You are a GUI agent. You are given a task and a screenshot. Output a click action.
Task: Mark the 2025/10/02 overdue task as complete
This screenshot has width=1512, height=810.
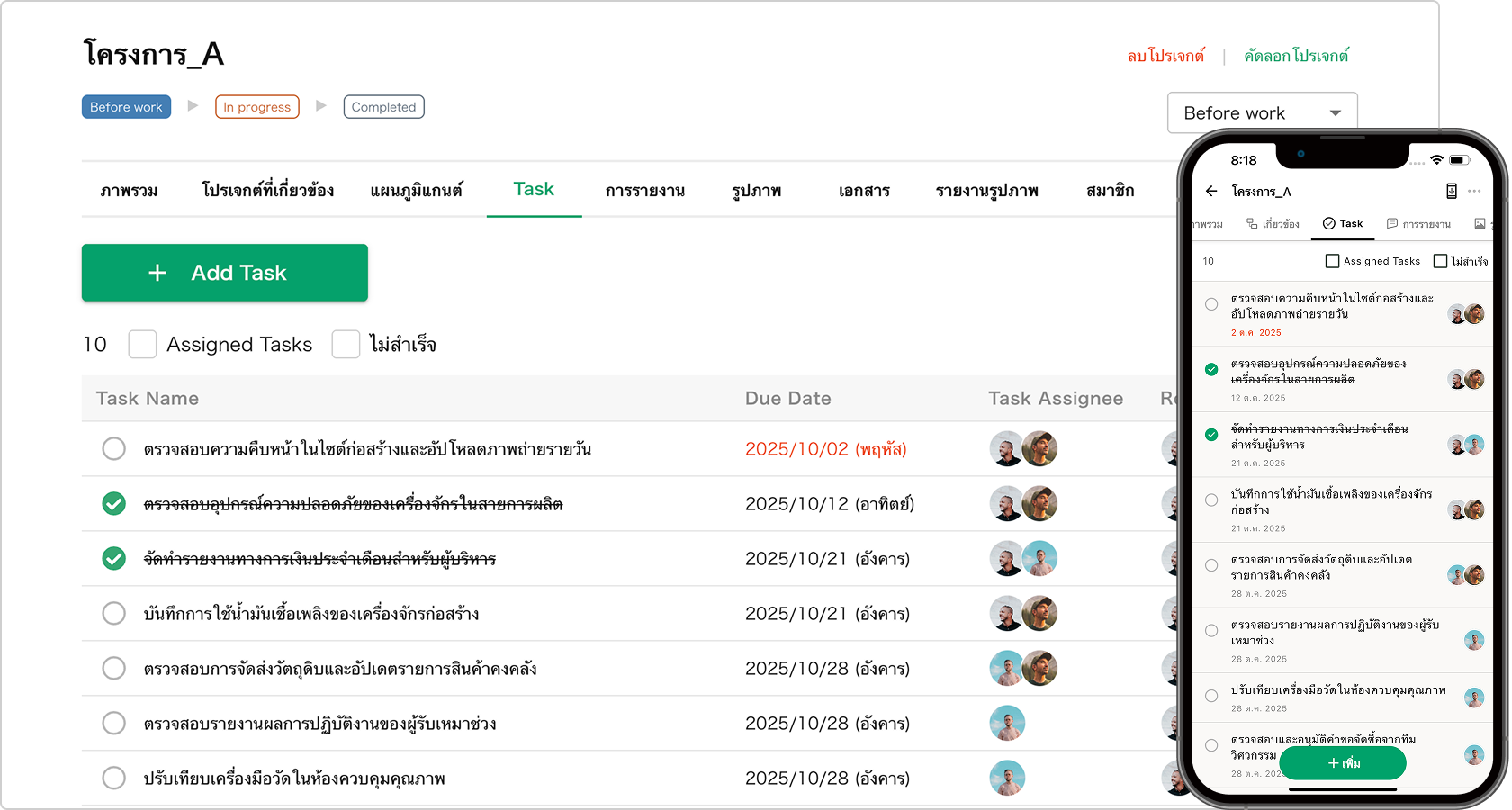point(114,448)
